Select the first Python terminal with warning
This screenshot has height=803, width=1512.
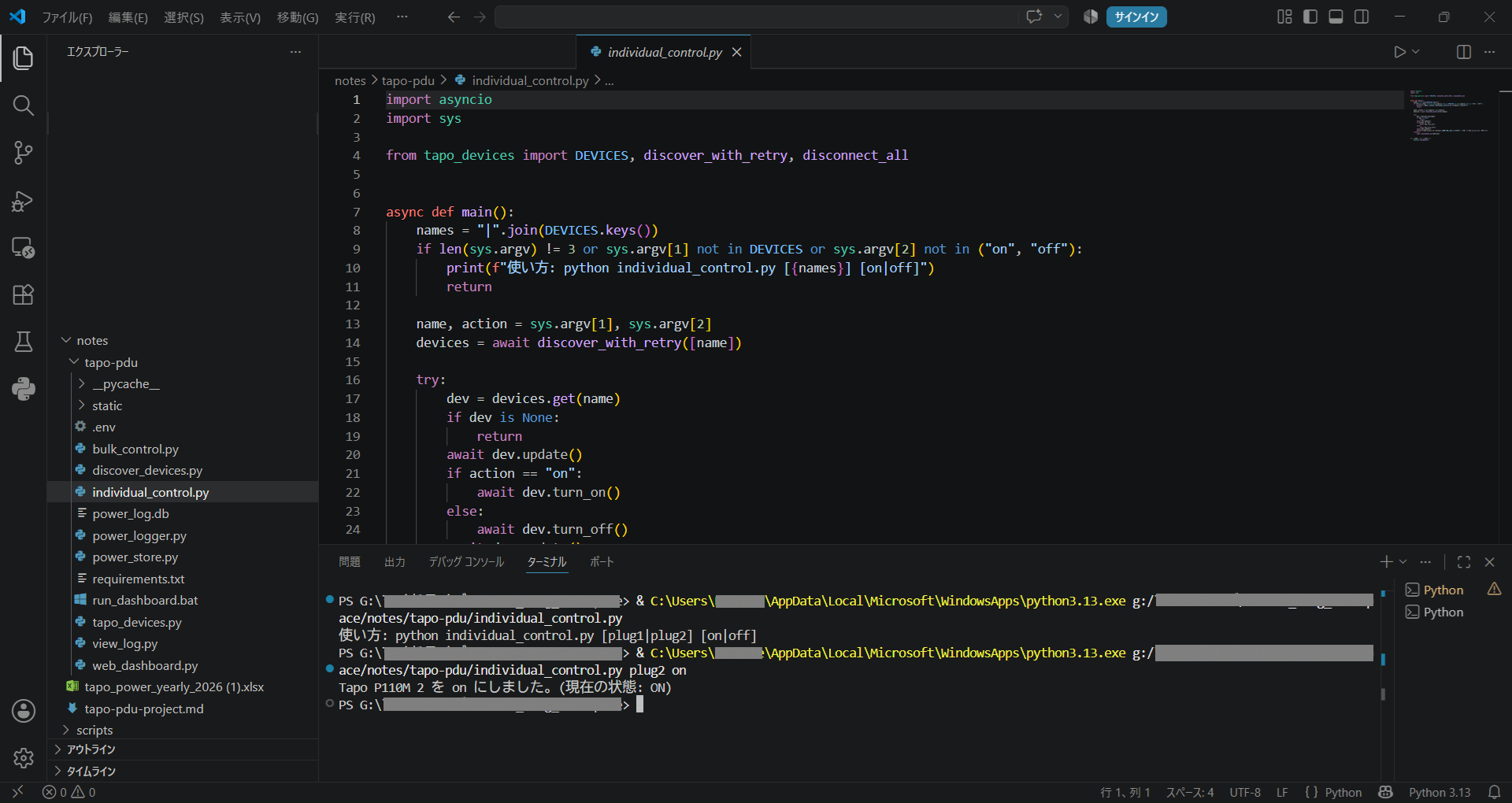(x=1453, y=590)
